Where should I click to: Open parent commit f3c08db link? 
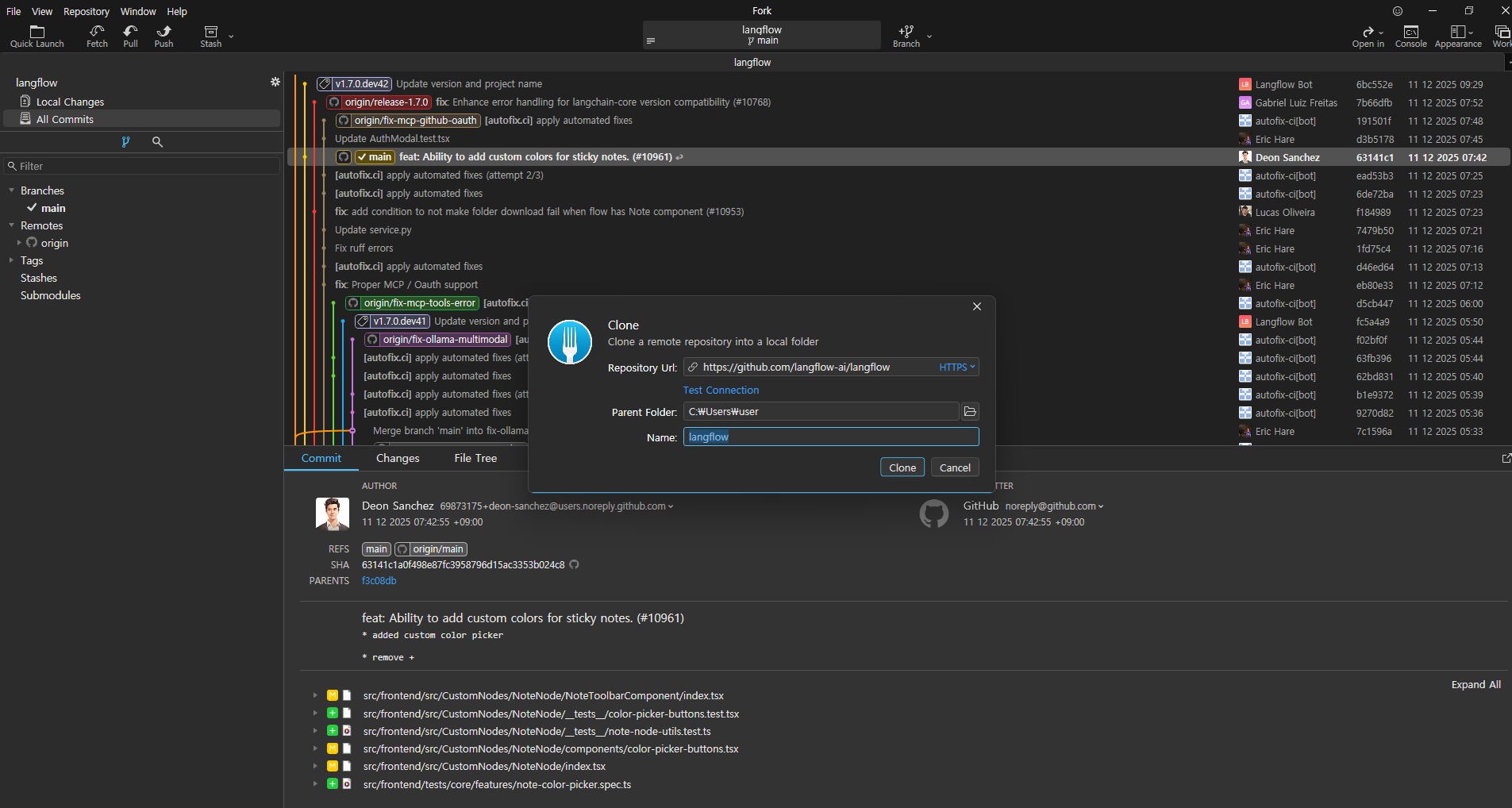tap(379, 580)
